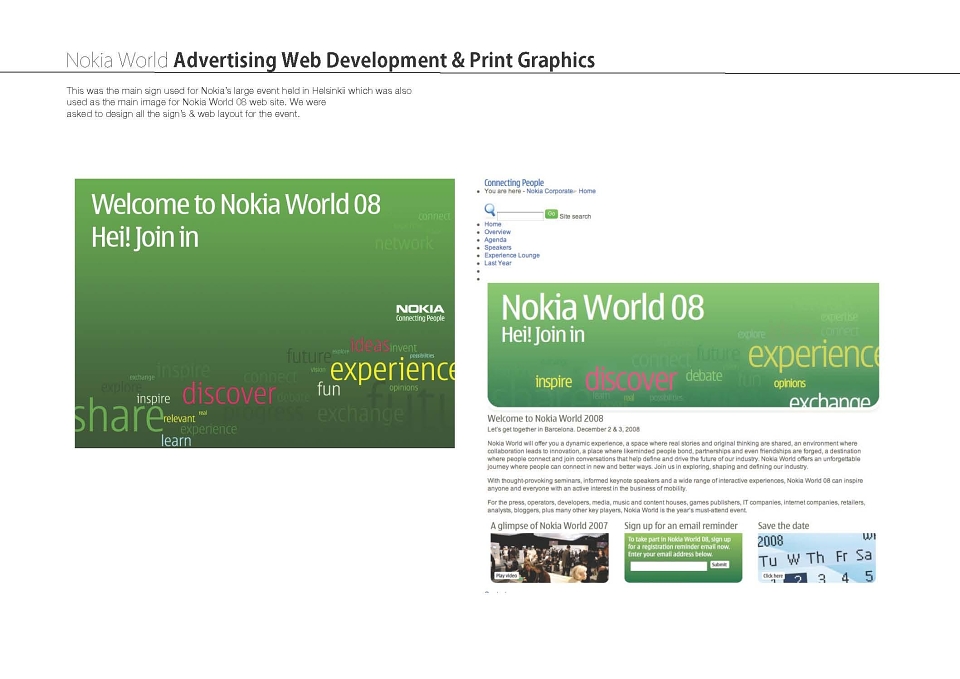This screenshot has width=960, height=679.
Task: Open the Overview navigation link
Action: pyautogui.click(x=497, y=232)
